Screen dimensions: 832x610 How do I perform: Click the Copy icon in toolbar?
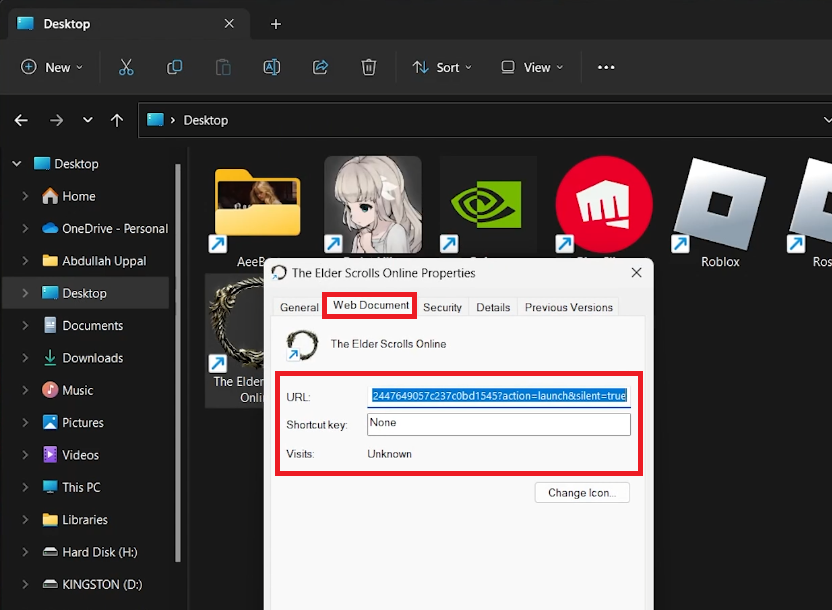click(x=174, y=67)
